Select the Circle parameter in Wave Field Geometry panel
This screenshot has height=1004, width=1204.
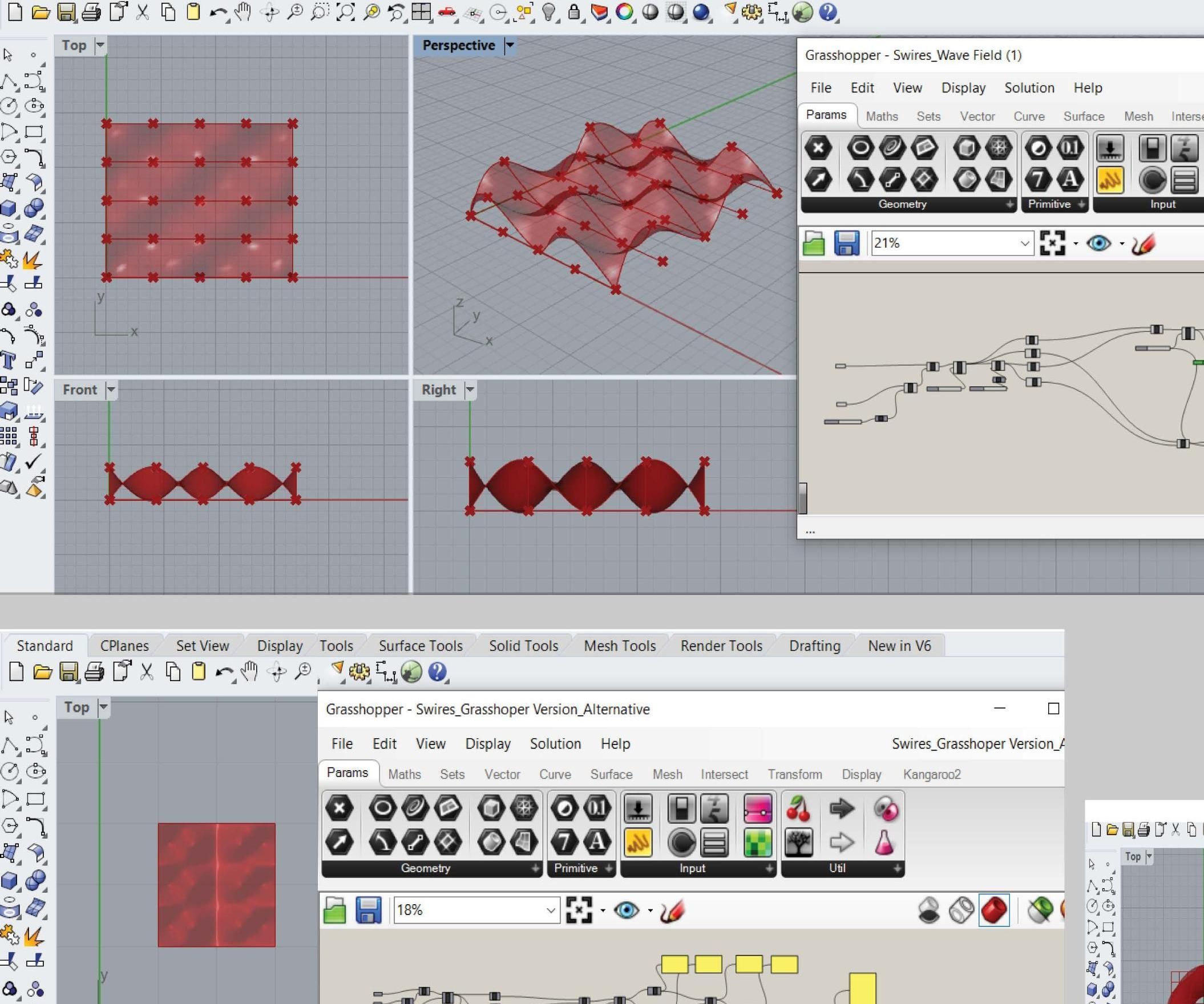click(x=860, y=148)
